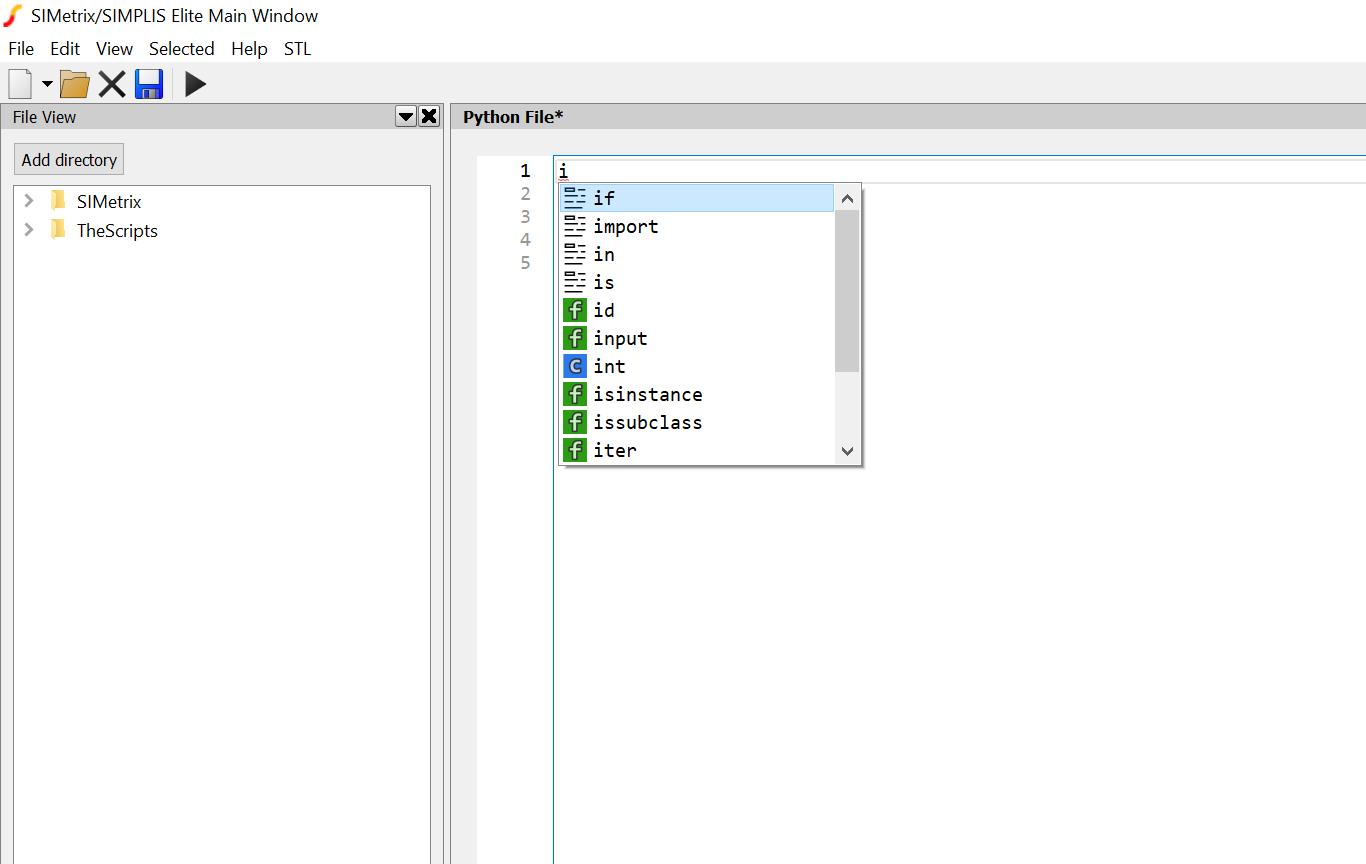
Task: Click the Open folder toolbar icon
Action: click(x=75, y=85)
